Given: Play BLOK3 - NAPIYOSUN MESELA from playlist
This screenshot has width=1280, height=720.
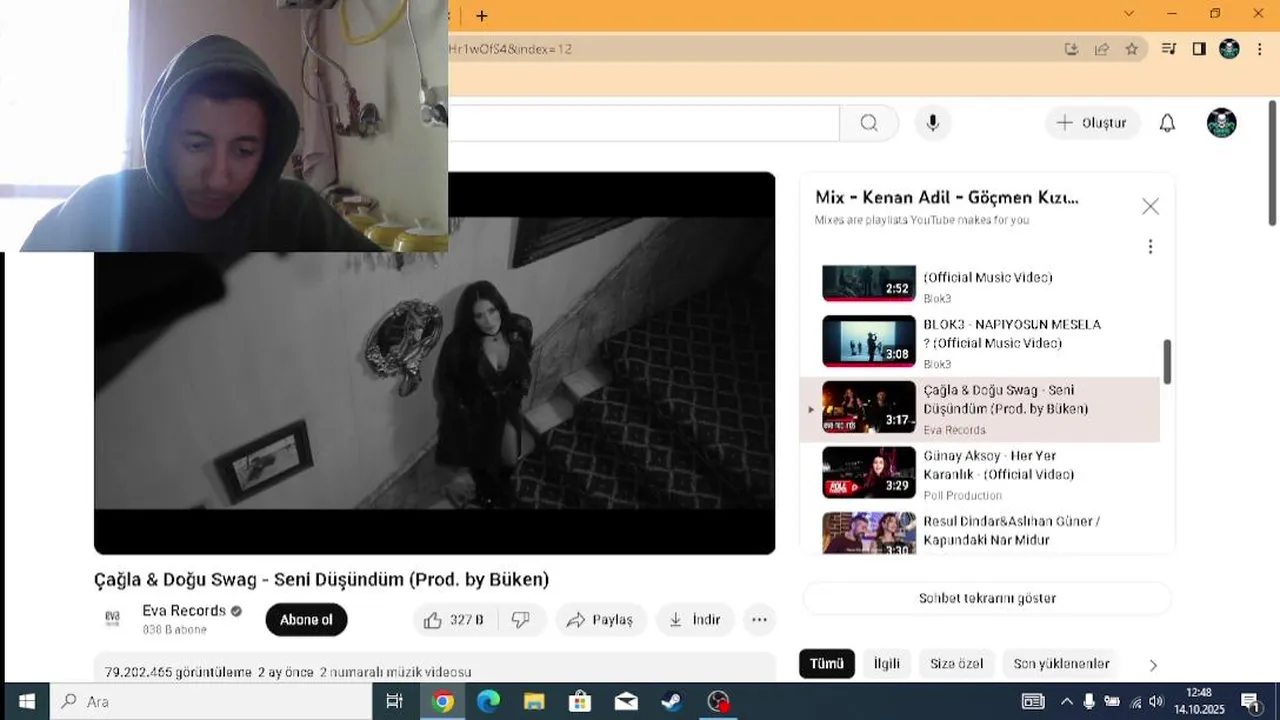Looking at the screenshot, I should (x=980, y=341).
